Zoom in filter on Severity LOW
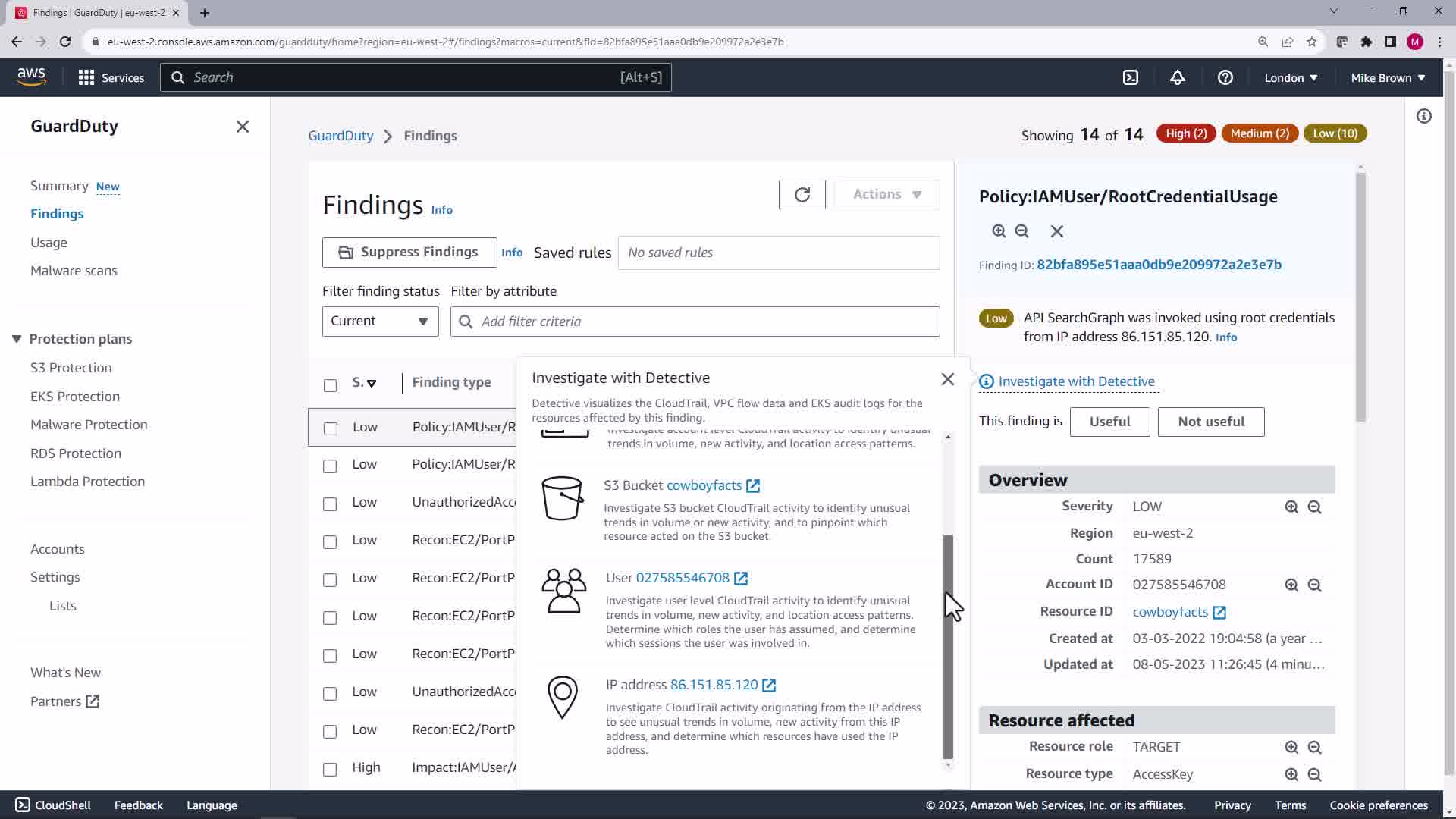This screenshot has width=1456, height=819. click(x=1291, y=507)
